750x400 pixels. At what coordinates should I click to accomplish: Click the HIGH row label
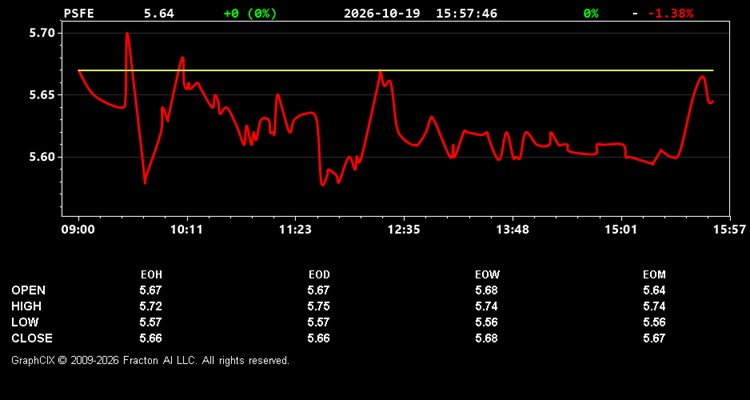coord(26,306)
